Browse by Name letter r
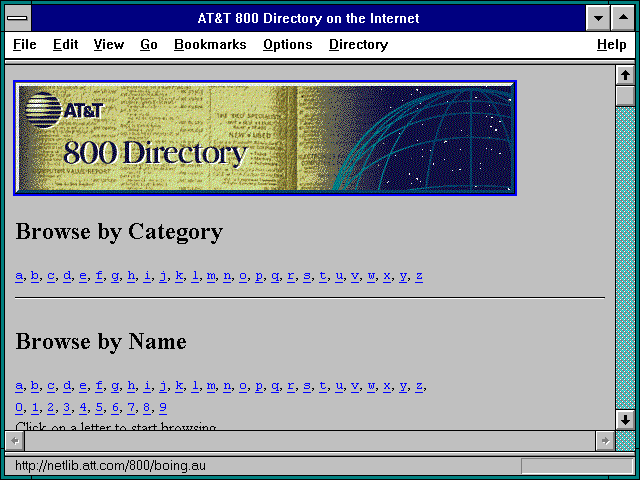This screenshot has width=640, height=480. click(x=291, y=385)
